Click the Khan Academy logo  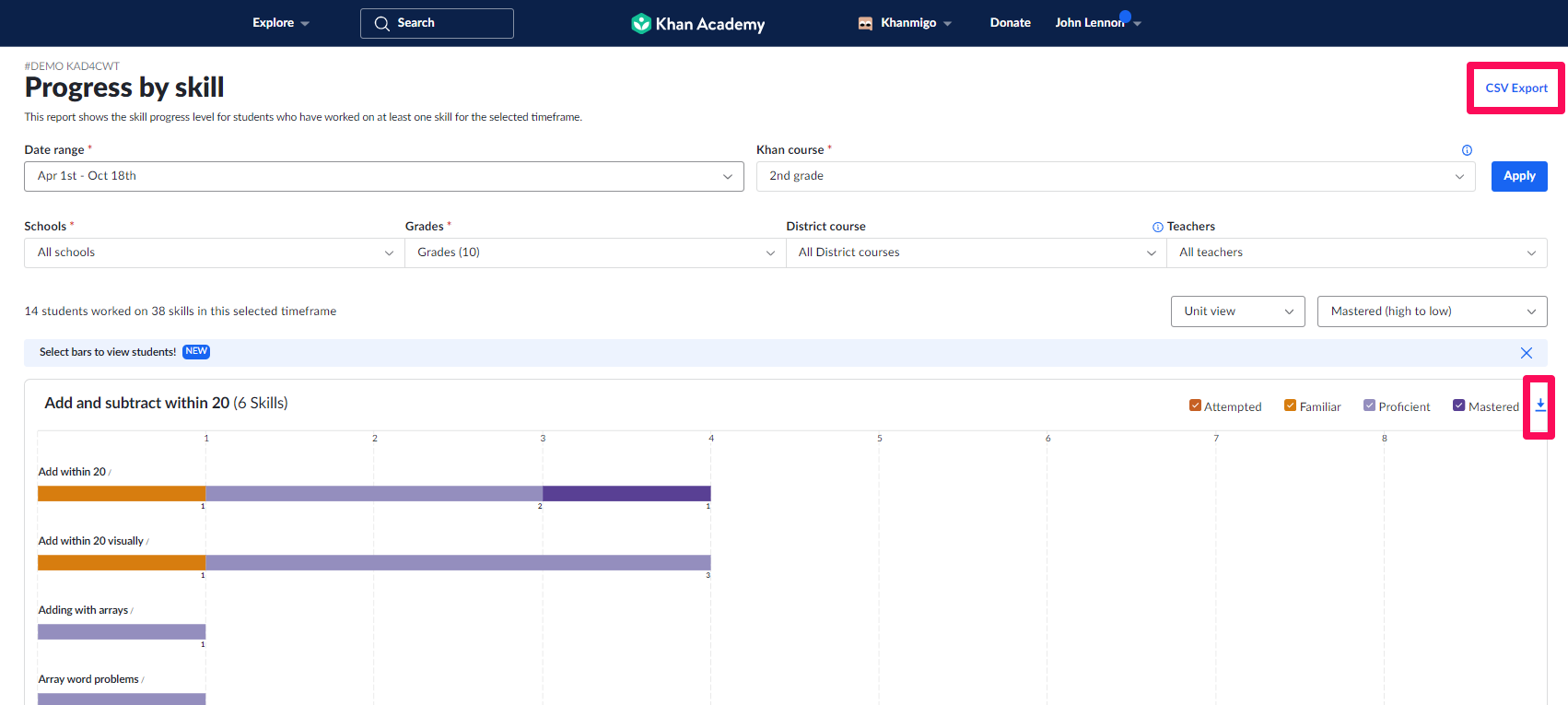(697, 23)
